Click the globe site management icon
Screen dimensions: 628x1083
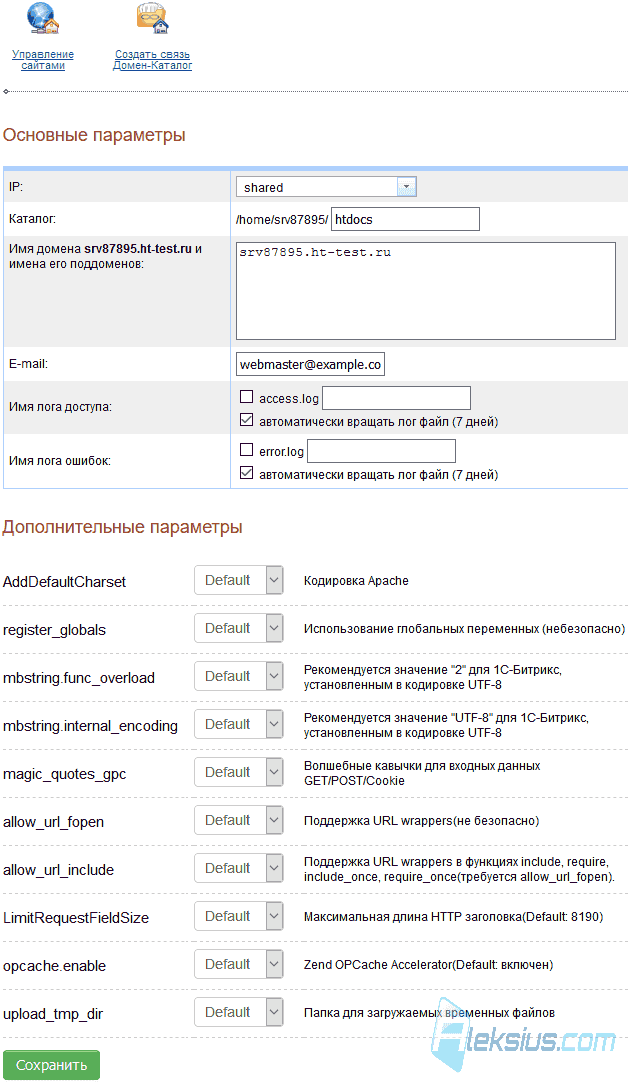43,19
